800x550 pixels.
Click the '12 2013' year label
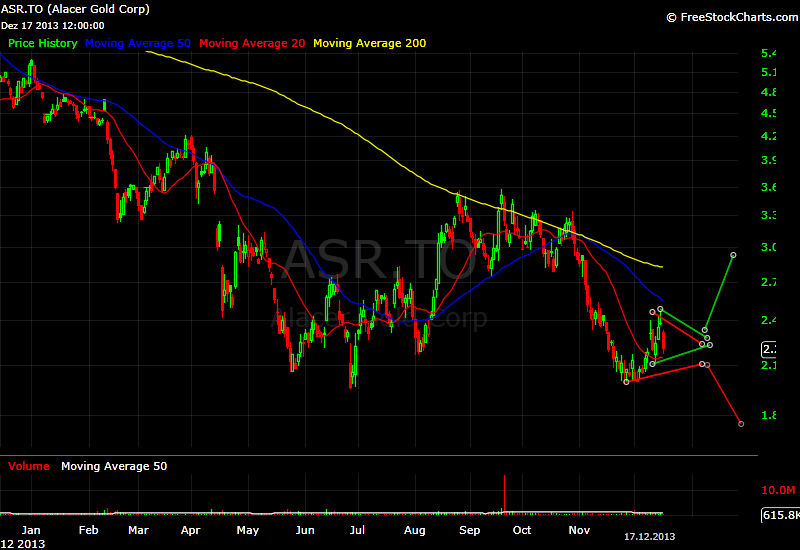click(x=22, y=544)
